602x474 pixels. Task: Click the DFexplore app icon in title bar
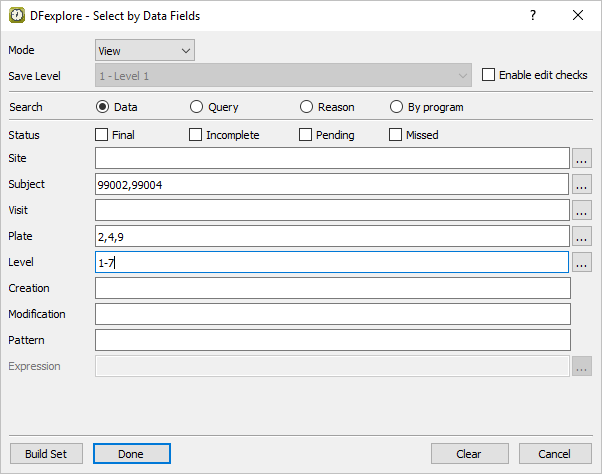(x=17, y=15)
